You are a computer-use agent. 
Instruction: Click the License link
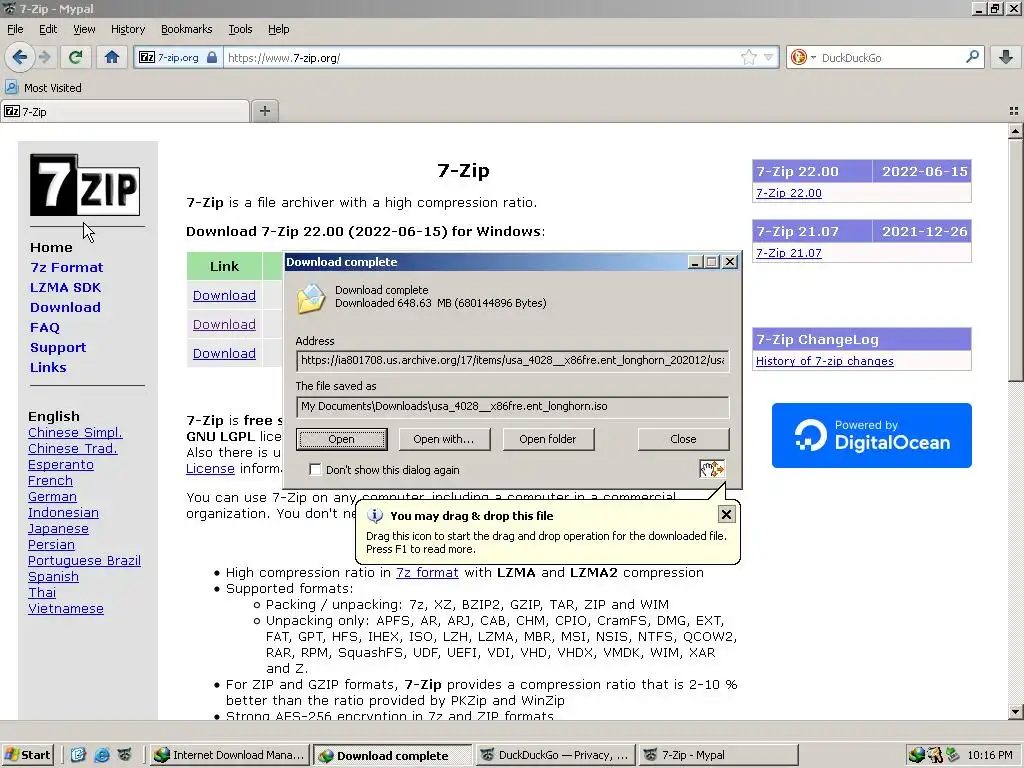click(x=210, y=468)
